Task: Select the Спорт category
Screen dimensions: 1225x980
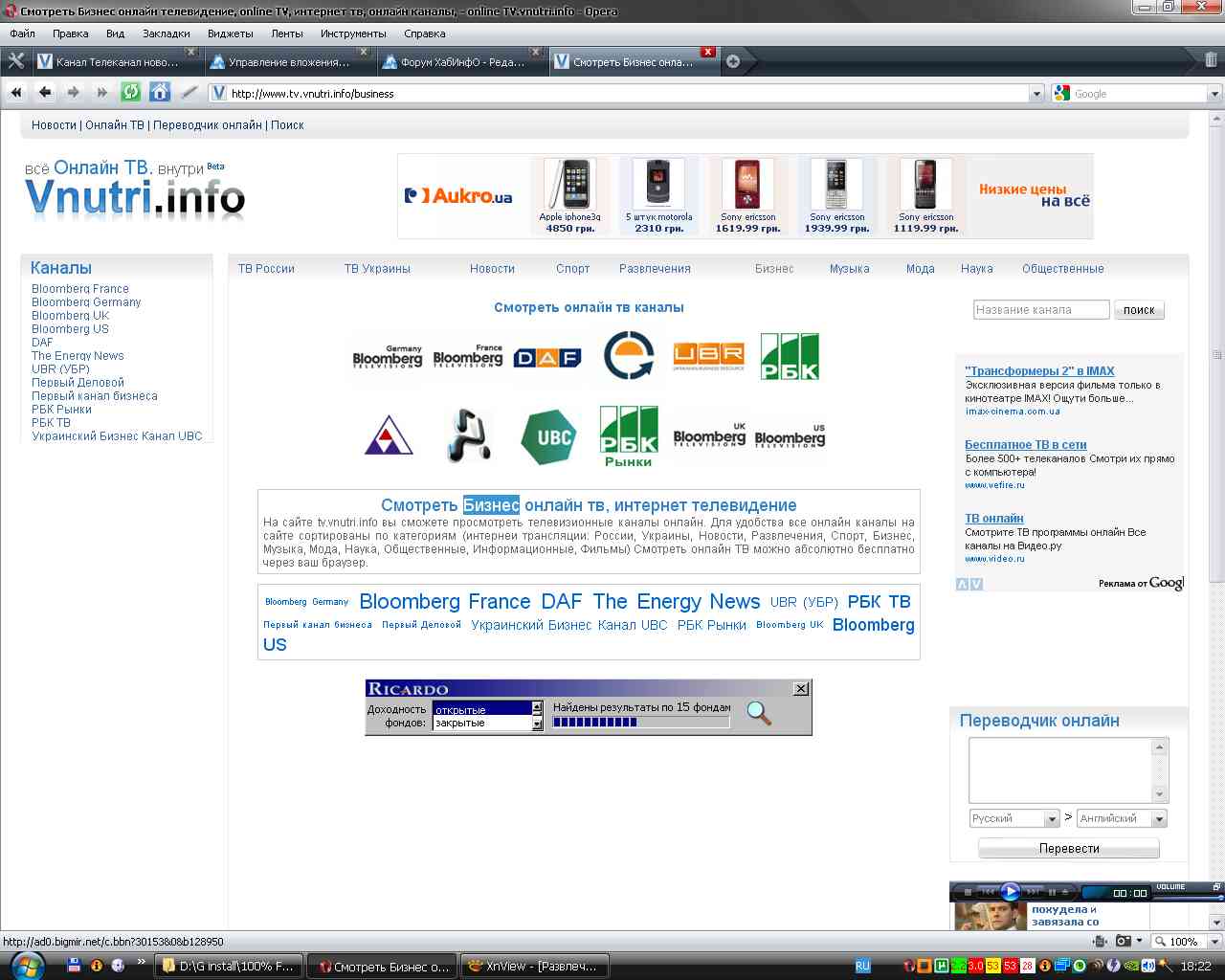Action: [x=572, y=269]
